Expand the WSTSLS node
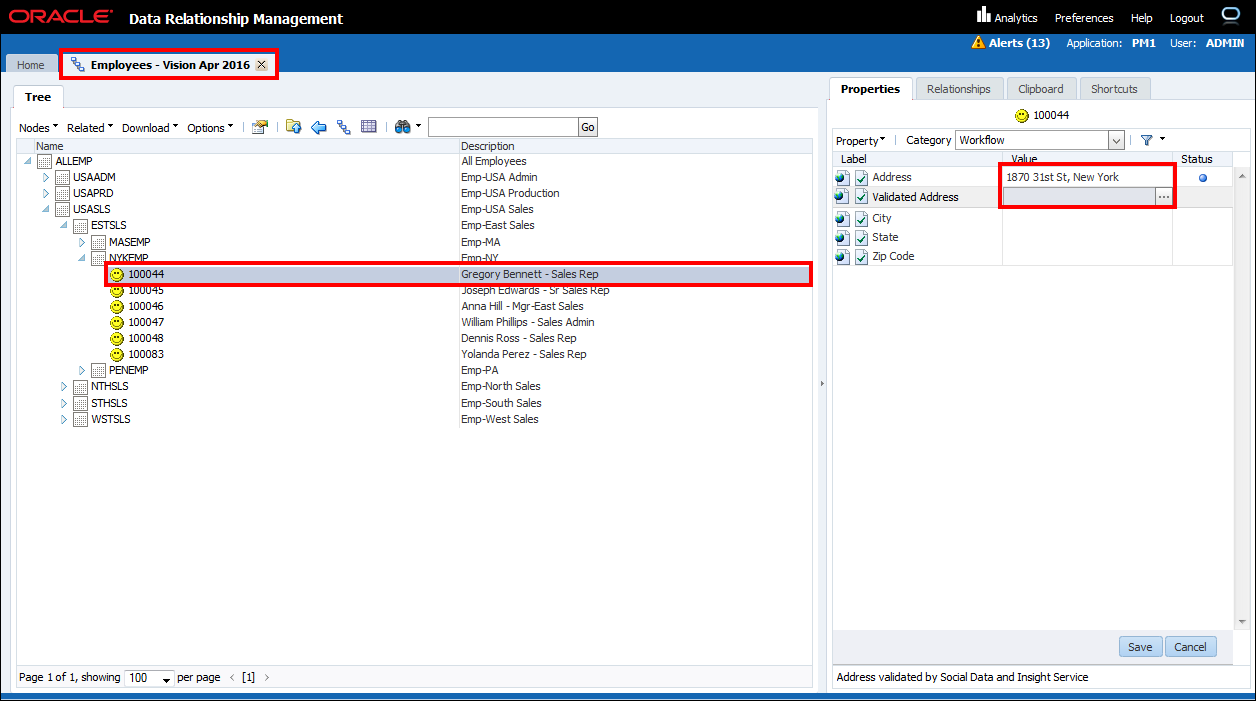Screen dimensions: 1256x701 [x=64, y=419]
